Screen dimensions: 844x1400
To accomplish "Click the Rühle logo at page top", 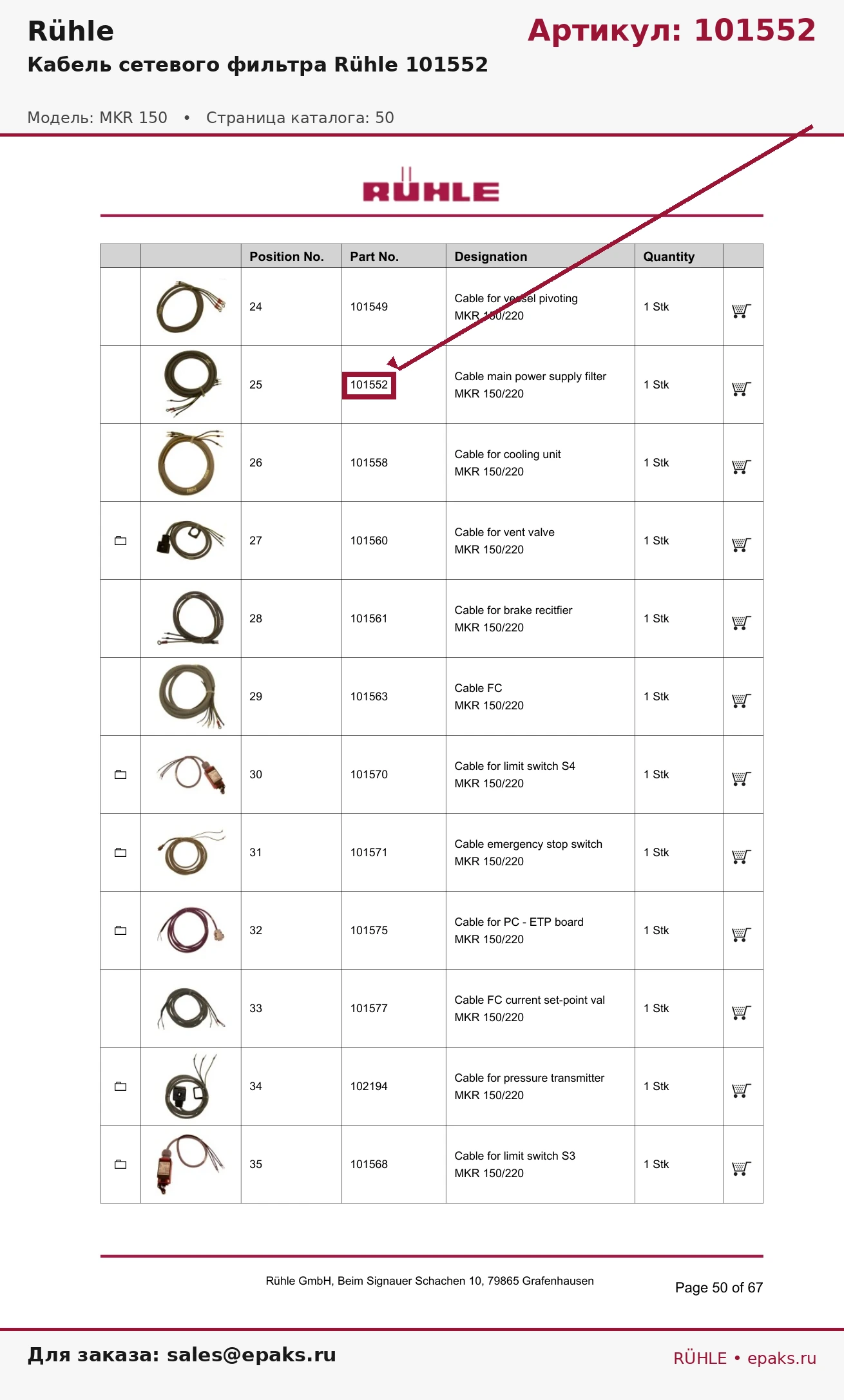I will (x=431, y=185).
